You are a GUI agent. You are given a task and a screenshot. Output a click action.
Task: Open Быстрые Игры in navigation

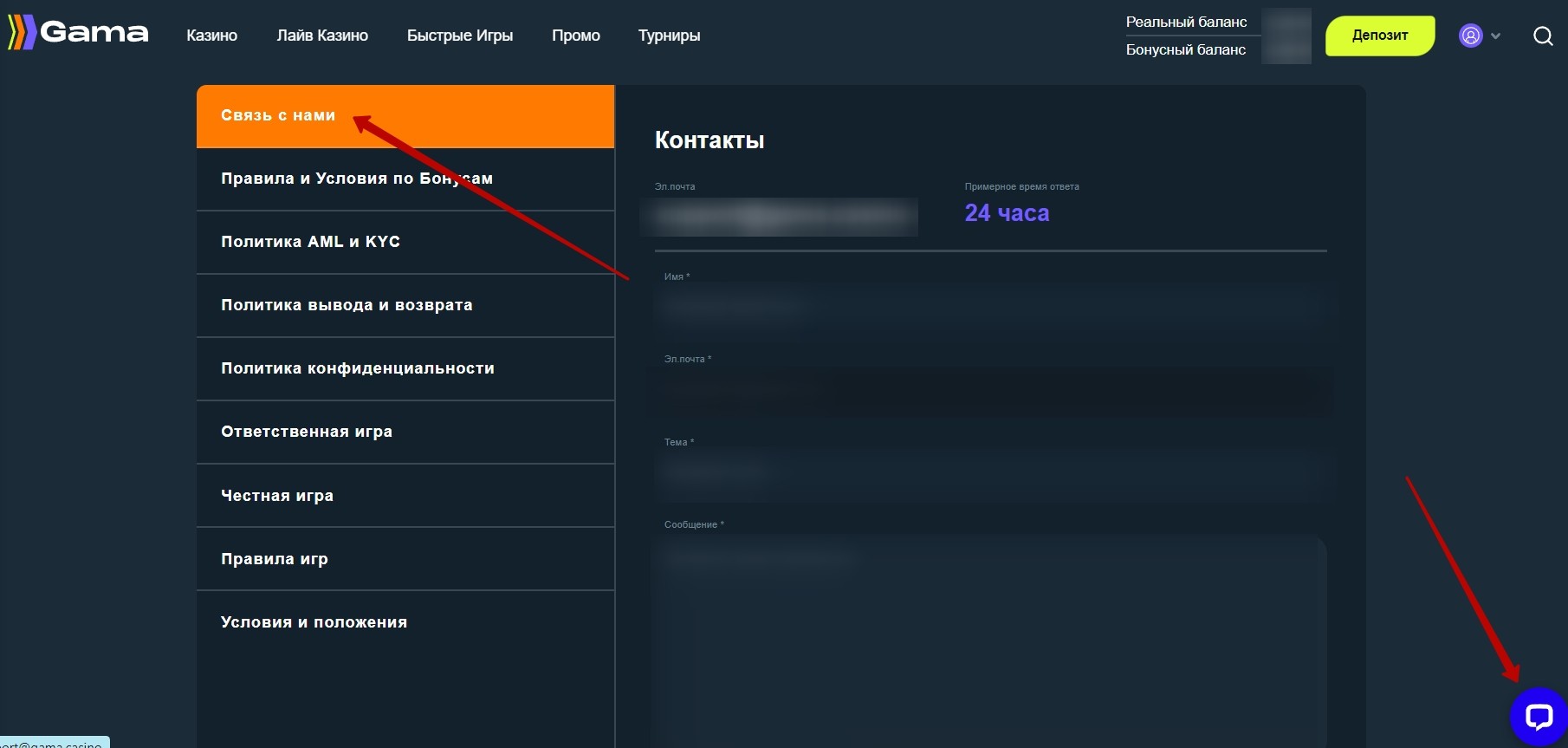coord(459,36)
